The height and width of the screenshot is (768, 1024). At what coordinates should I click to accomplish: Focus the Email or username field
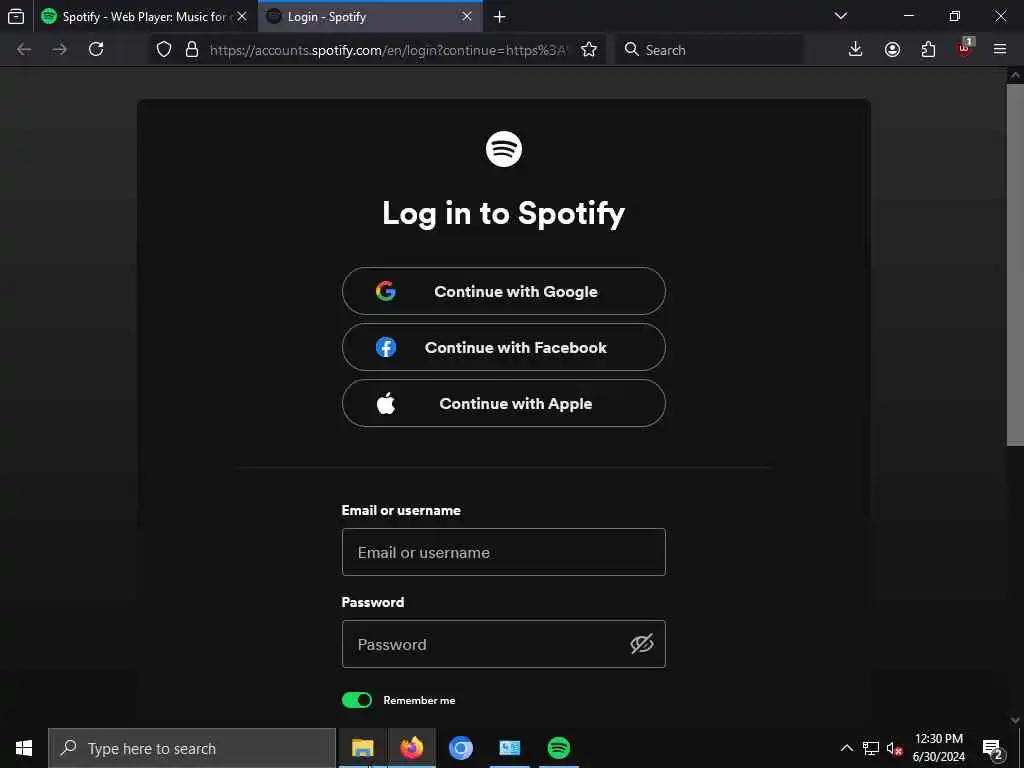pos(504,552)
